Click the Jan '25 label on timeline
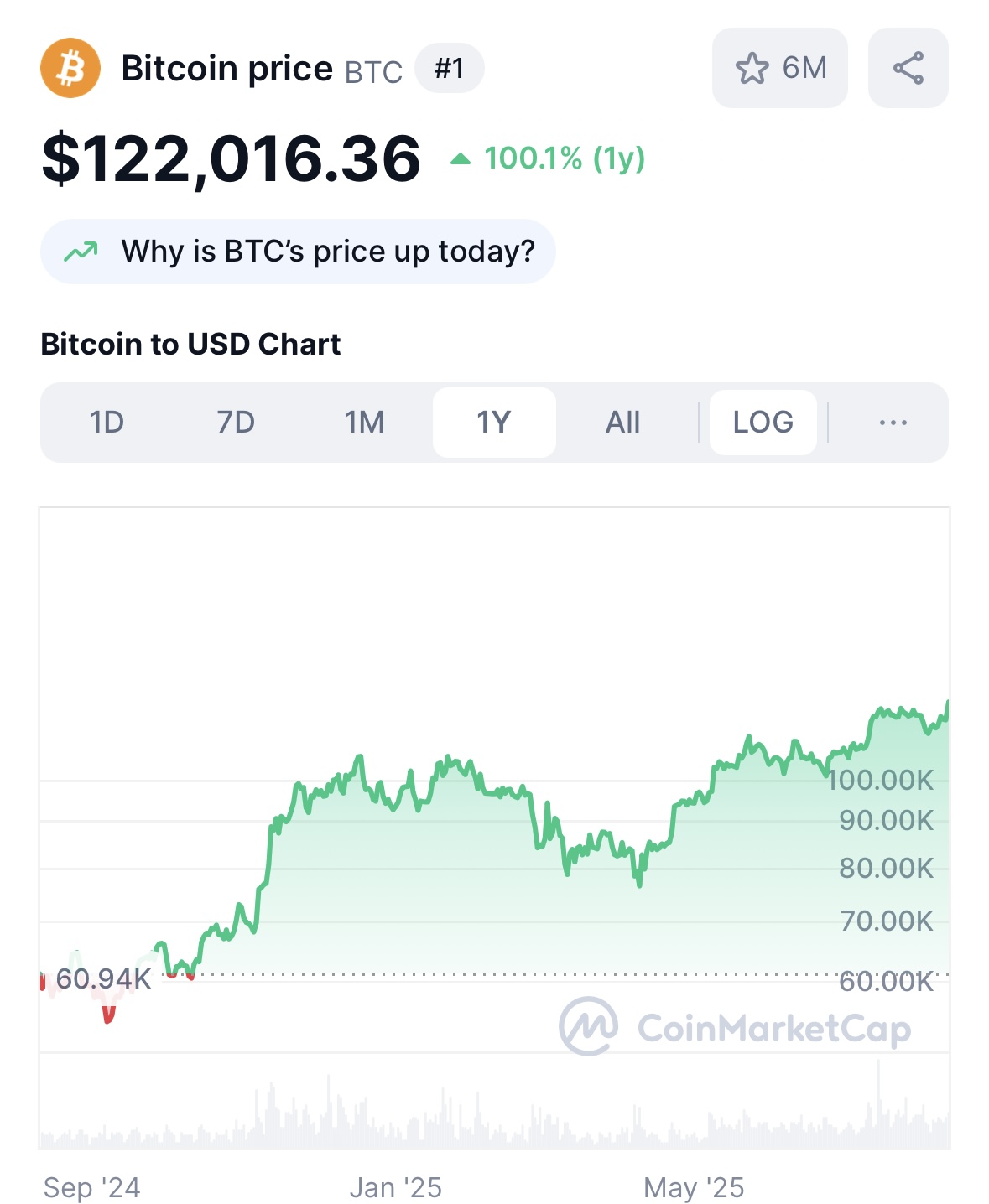 click(x=395, y=1187)
